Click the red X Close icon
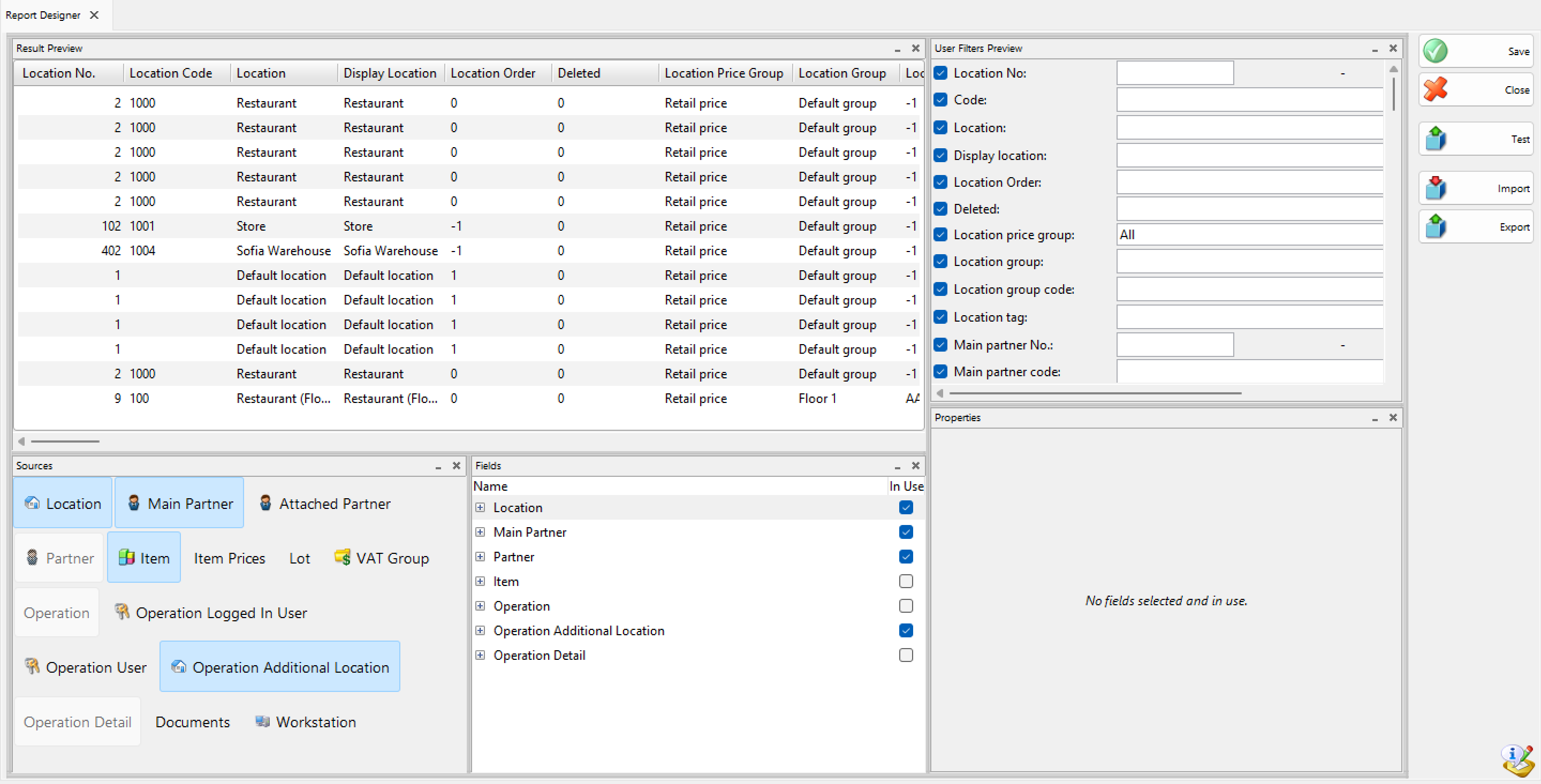This screenshot has height=784, width=1541. coord(1435,90)
